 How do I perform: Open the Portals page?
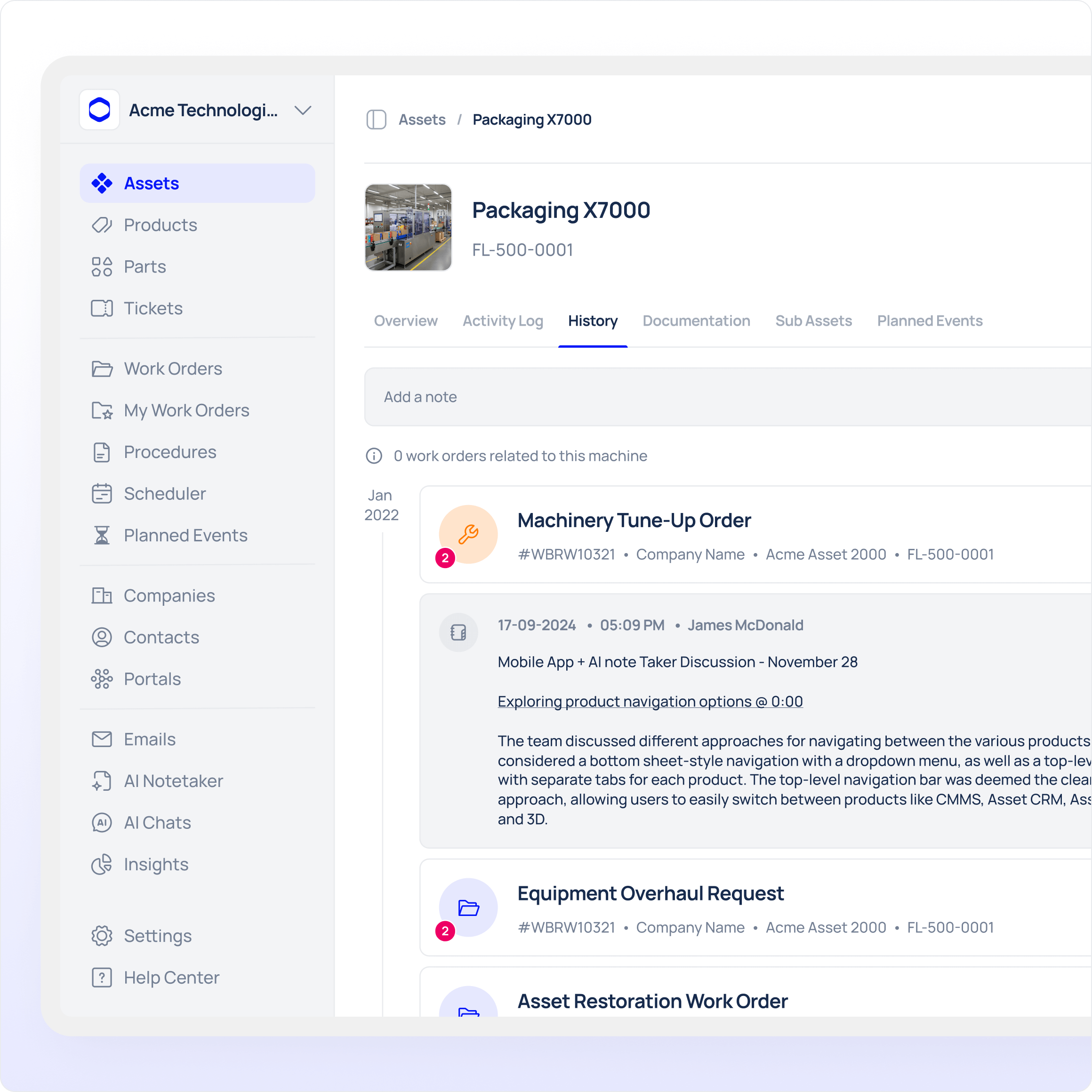[x=152, y=679]
